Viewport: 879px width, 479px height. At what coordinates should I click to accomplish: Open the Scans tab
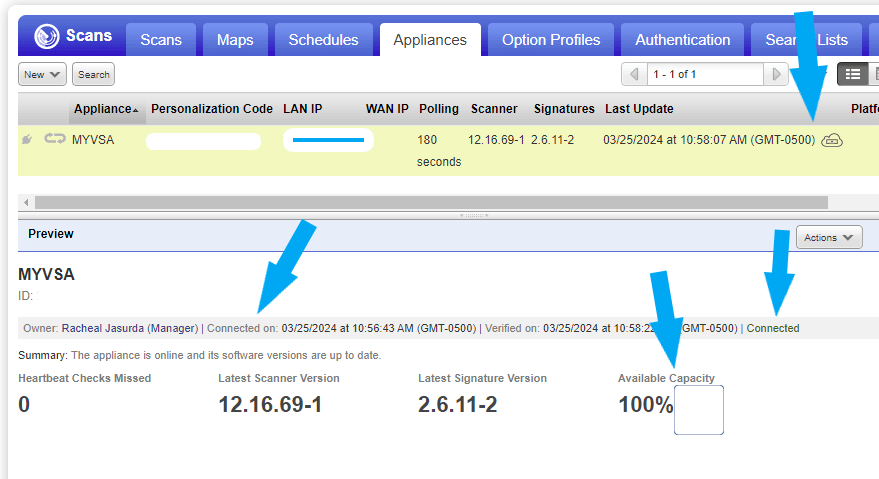[161, 40]
